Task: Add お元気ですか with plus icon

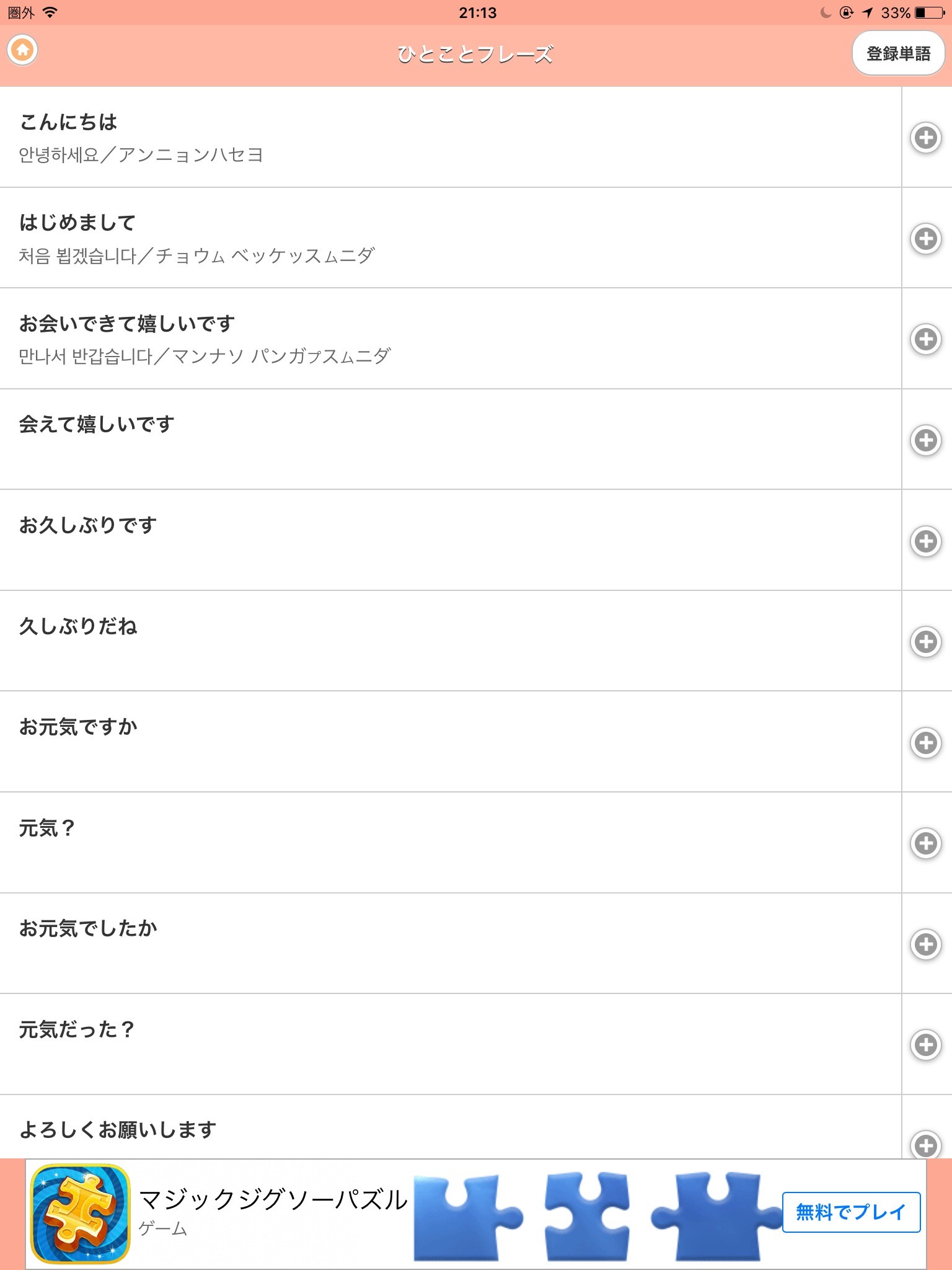Action: 925,742
